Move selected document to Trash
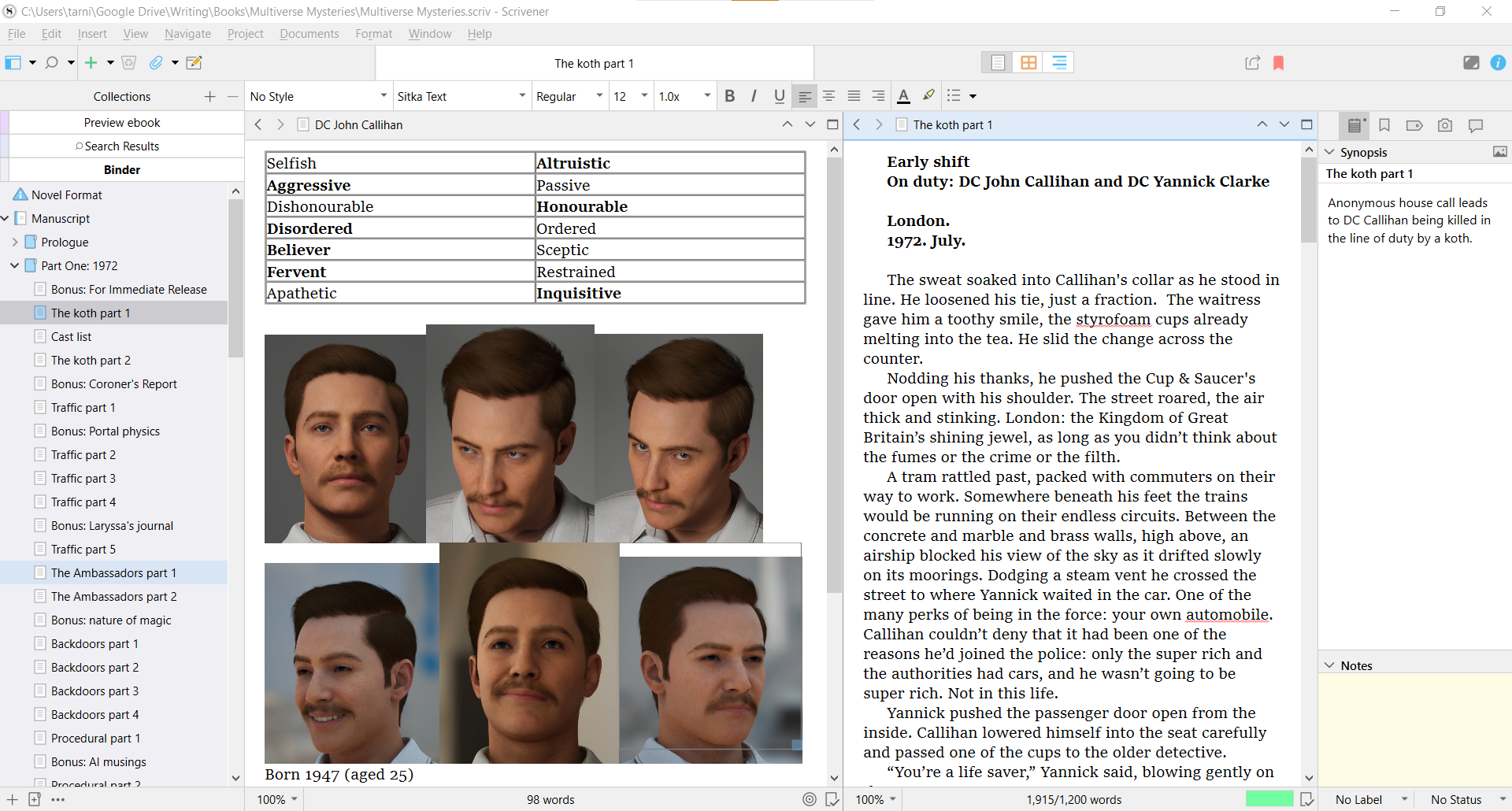 [129, 62]
